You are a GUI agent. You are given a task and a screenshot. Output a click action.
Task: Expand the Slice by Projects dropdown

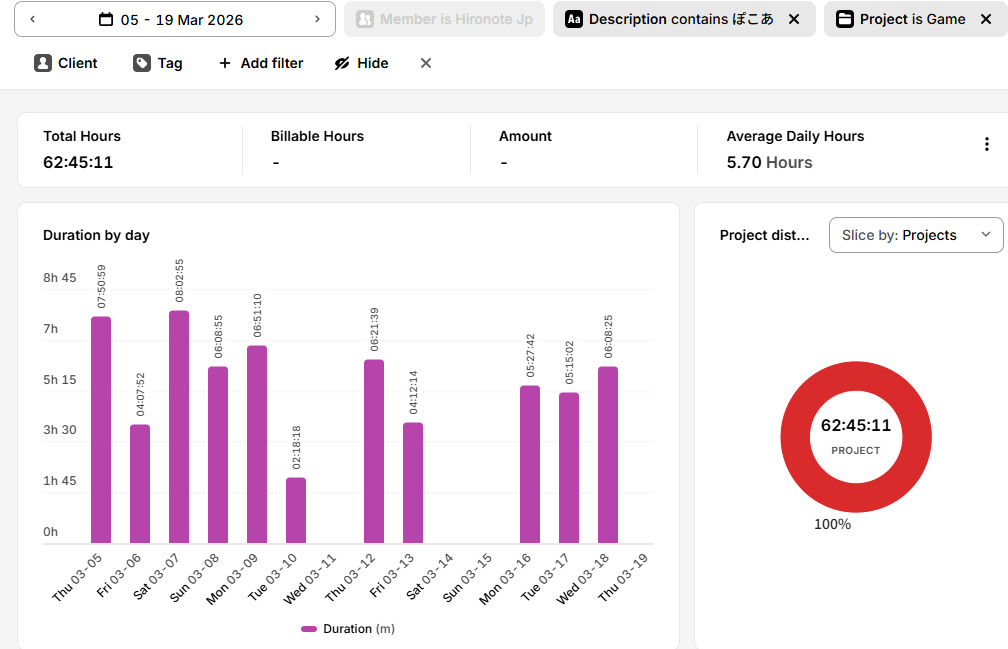915,235
